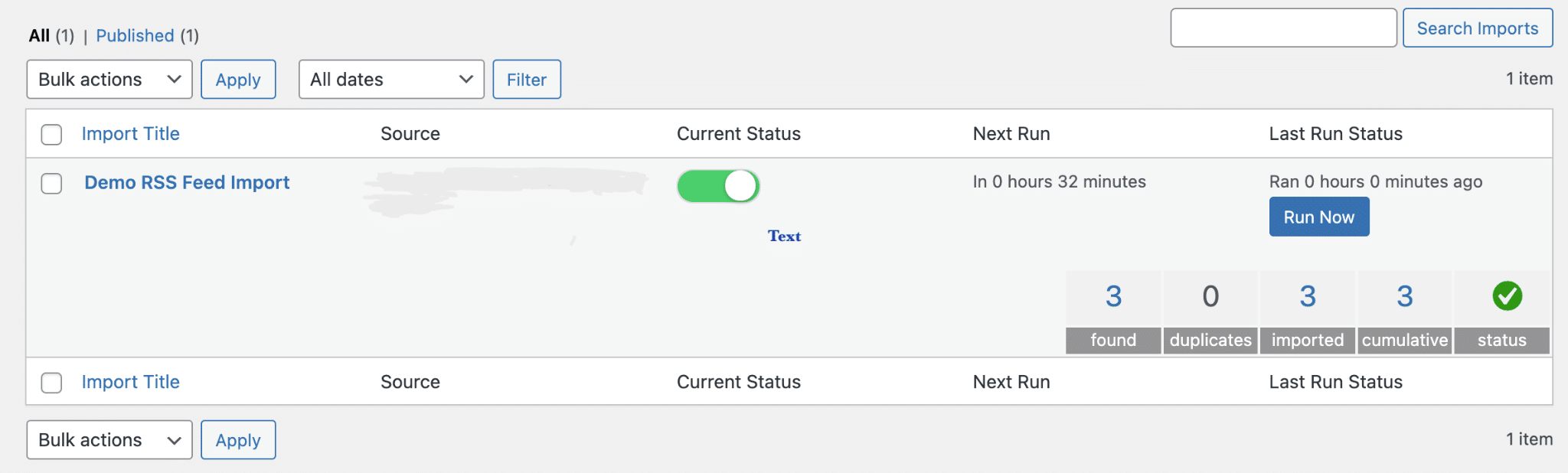Image resolution: width=1568 pixels, height=473 pixels.
Task: Disable the Demo RSS Feed Import toggle
Action: coord(718,186)
